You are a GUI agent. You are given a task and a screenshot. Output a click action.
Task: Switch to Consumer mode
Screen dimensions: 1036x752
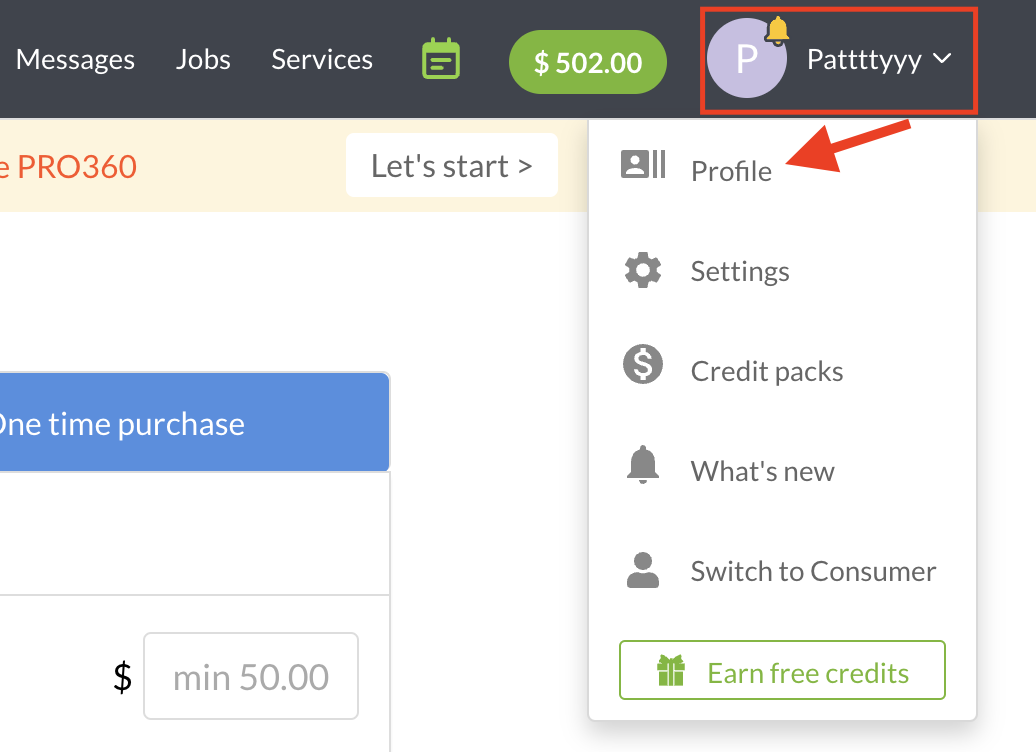point(813,571)
